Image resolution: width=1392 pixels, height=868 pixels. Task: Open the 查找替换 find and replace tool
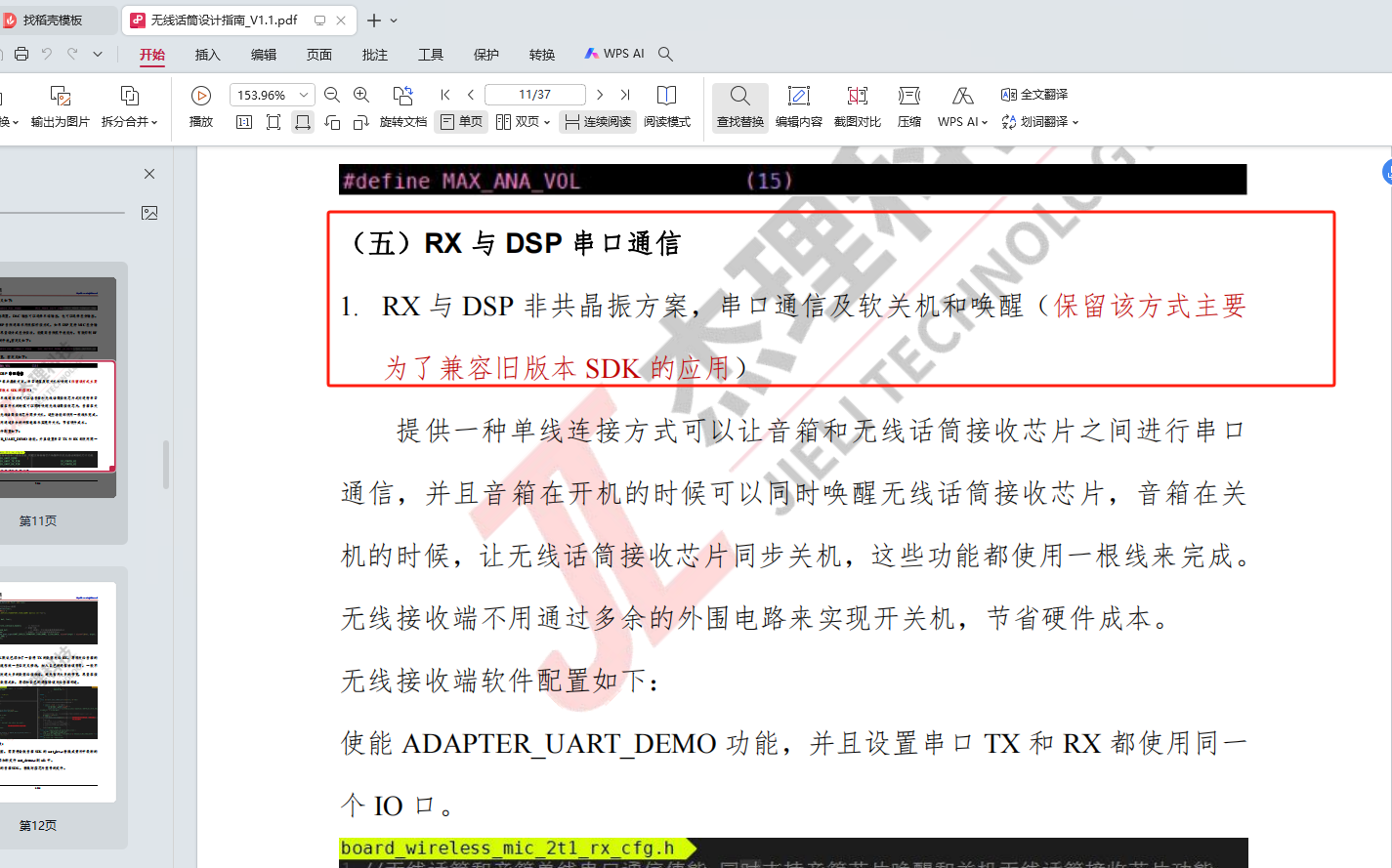pyautogui.click(x=740, y=107)
